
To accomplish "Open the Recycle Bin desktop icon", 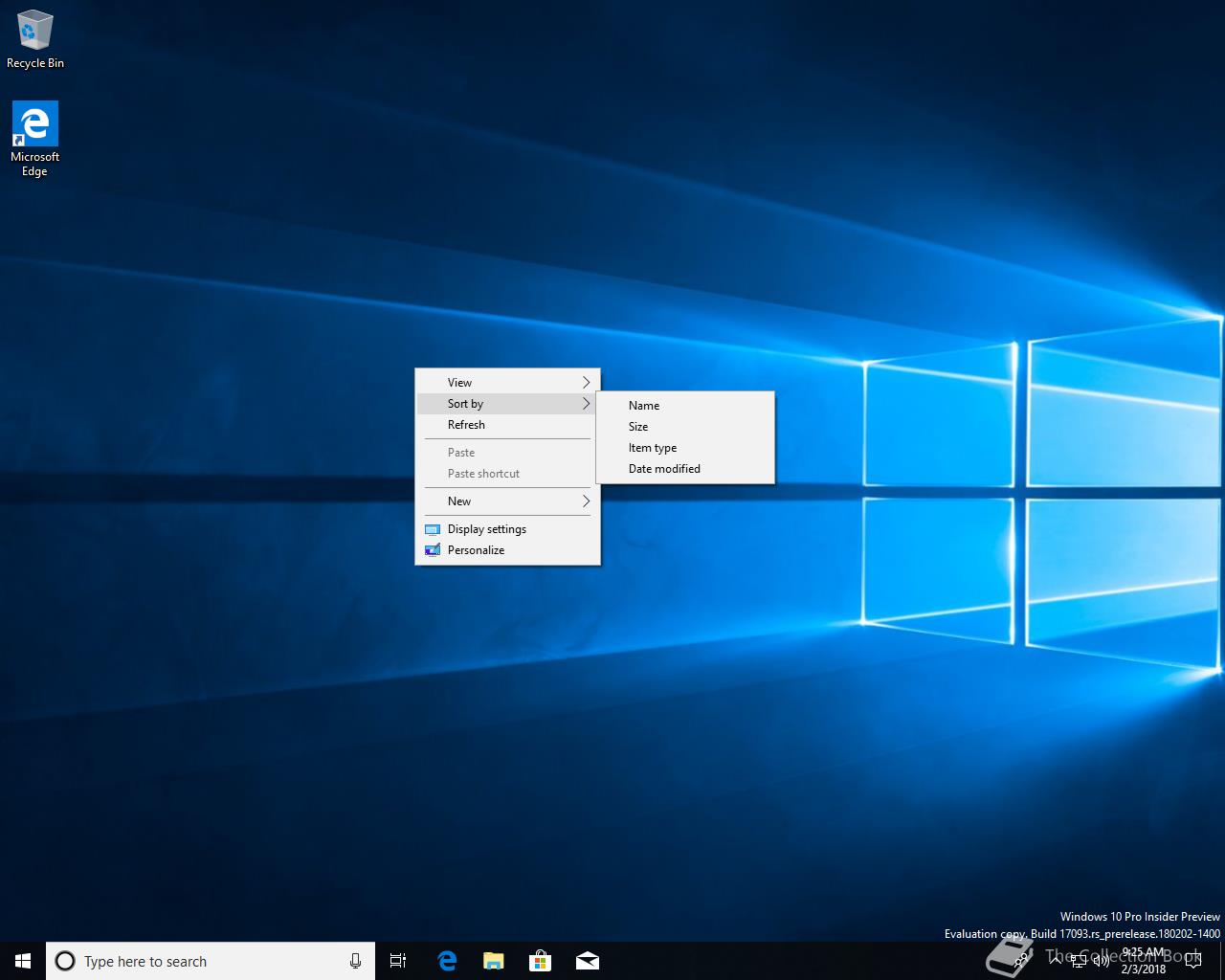I will click(x=34, y=38).
